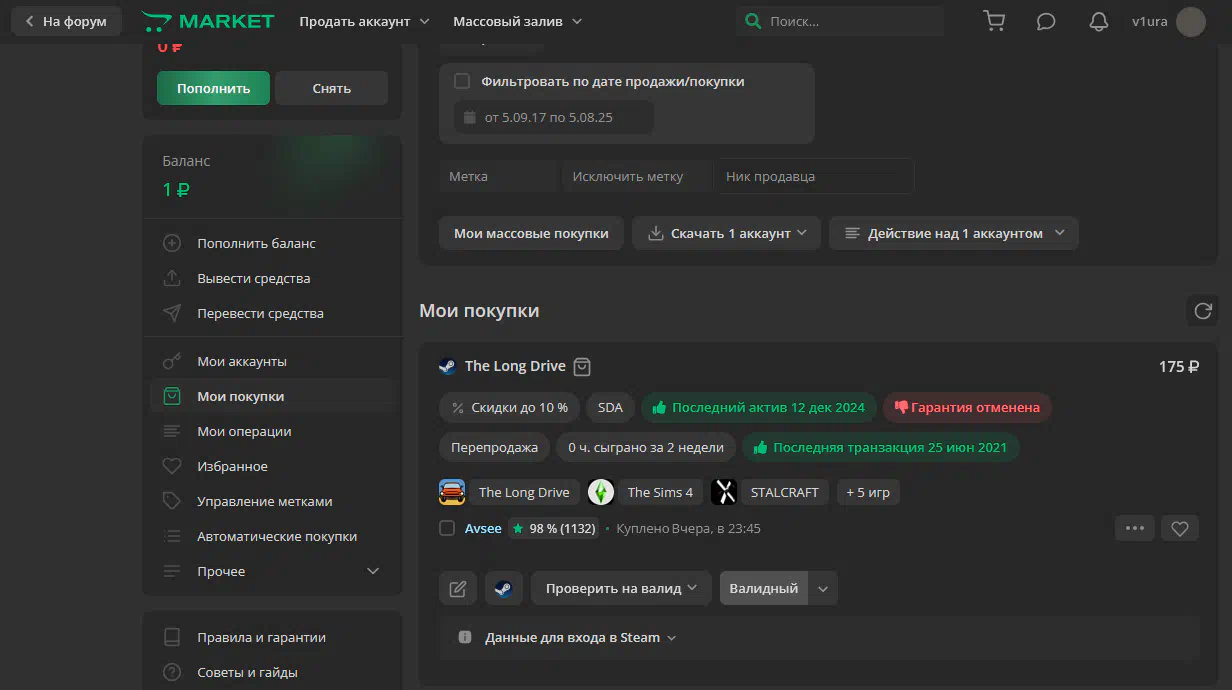1232x690 pixels.
Task: Click the Метка input field
Action: (498, 176)
